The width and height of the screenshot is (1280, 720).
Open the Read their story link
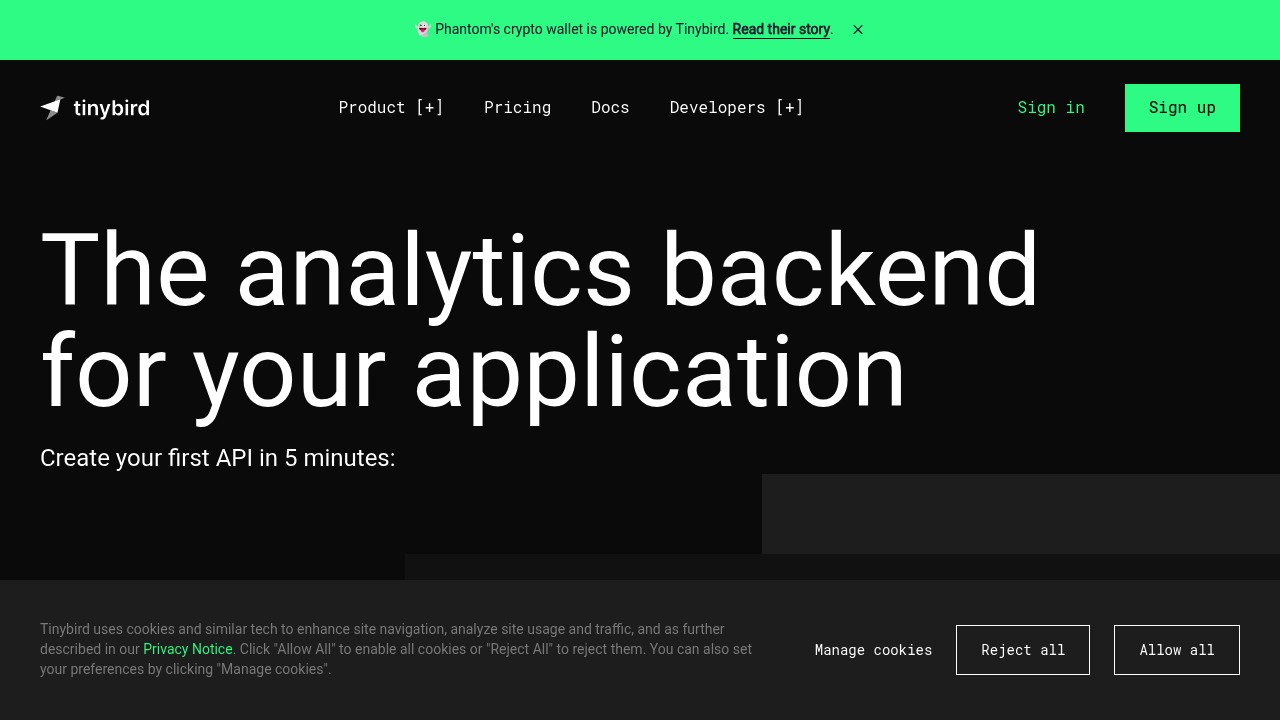tap(781, 30)
